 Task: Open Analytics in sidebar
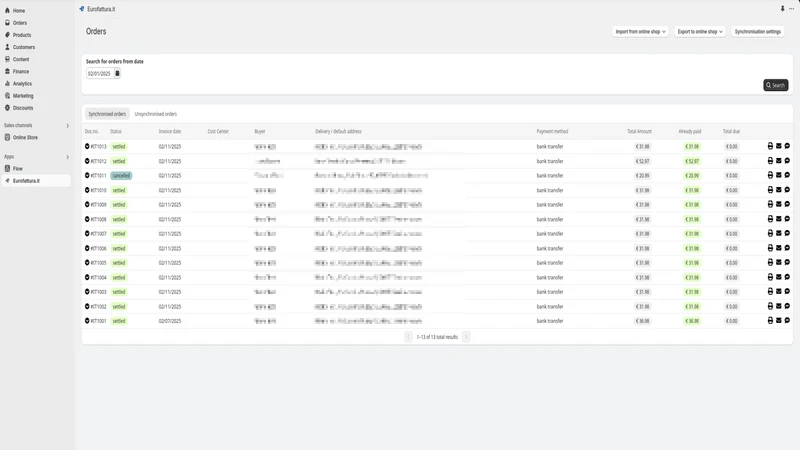click(22, 84)
